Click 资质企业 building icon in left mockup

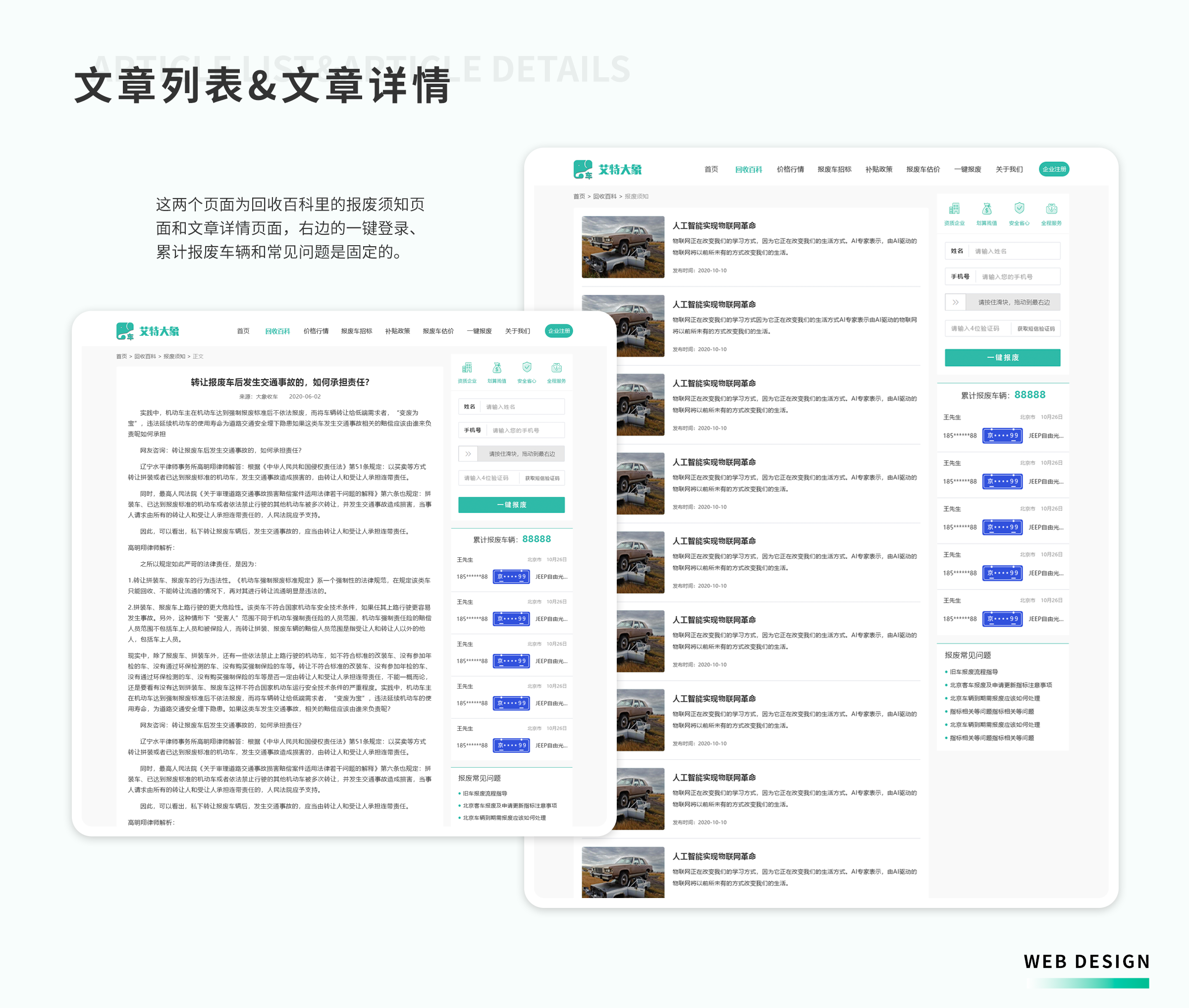[467, 368]
